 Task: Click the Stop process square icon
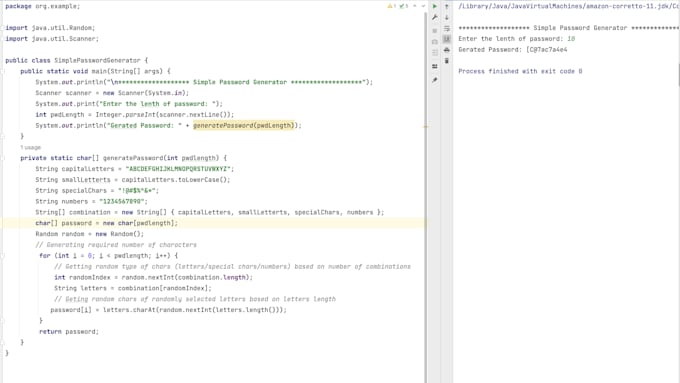pos(435,31)
